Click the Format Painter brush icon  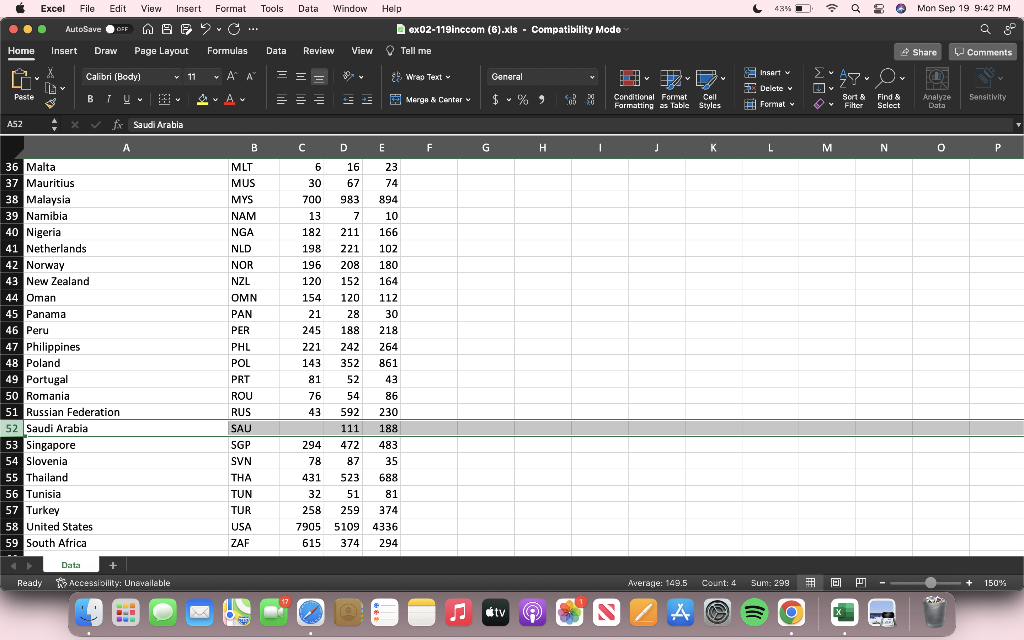pyautogui.click(x=50, y=103)
